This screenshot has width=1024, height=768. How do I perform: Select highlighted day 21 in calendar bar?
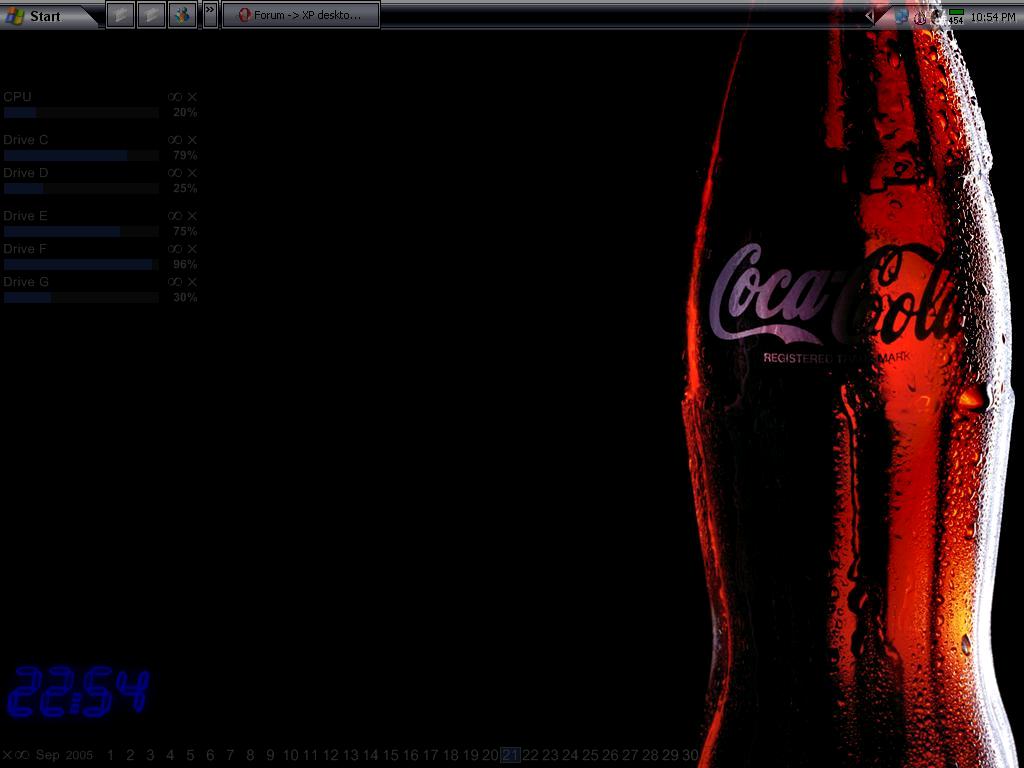[511, 756]
